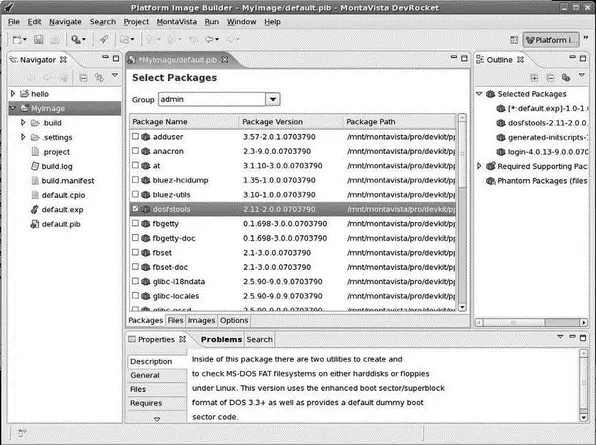Viewport: 596px width, 445px height.
Task: Check the fbset package checkbox
Action: pyautogui.click(x=135, y=252)
